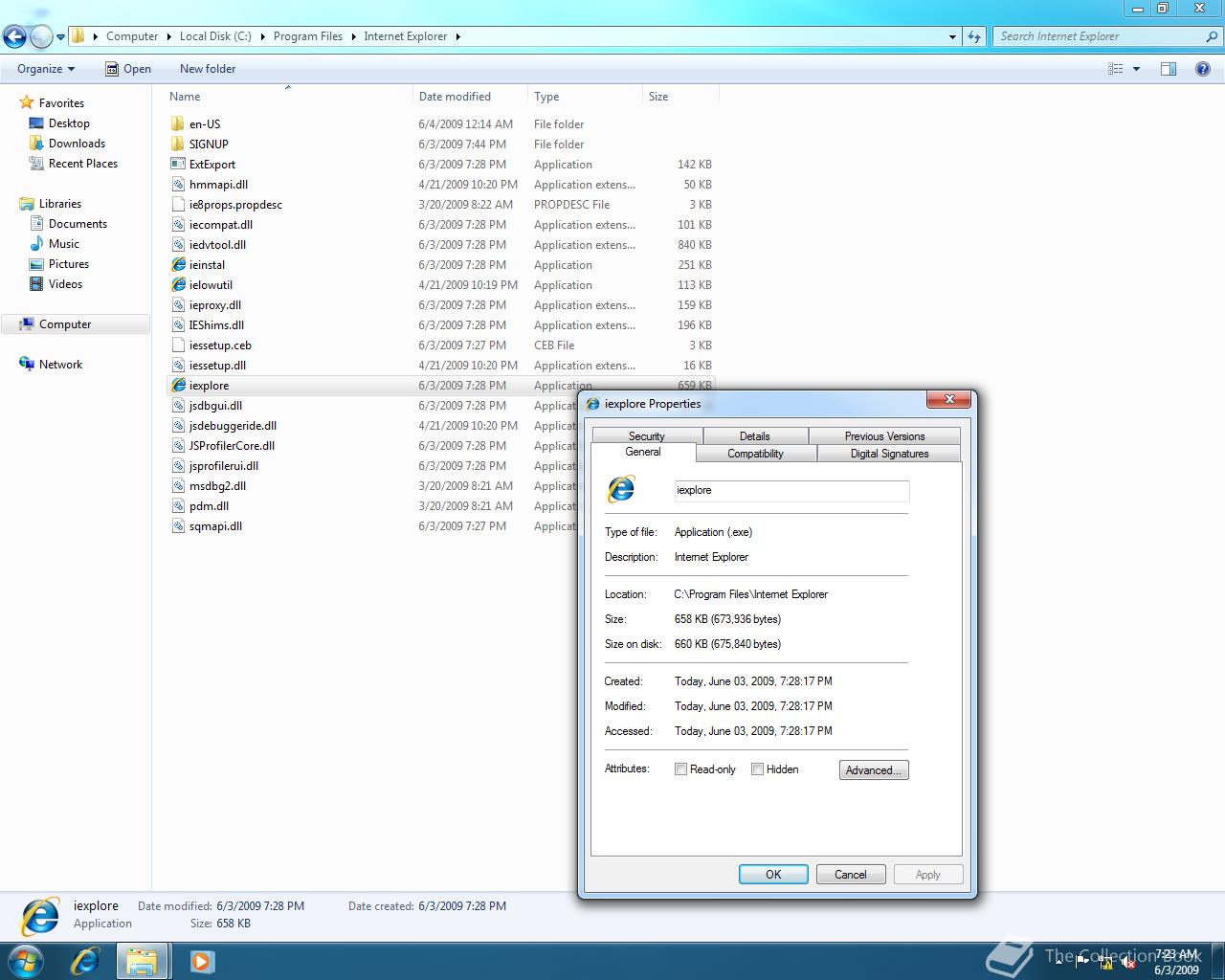Select the ieinstal application icon
This screenshot has width=1225, height=980.
(178, 264)
